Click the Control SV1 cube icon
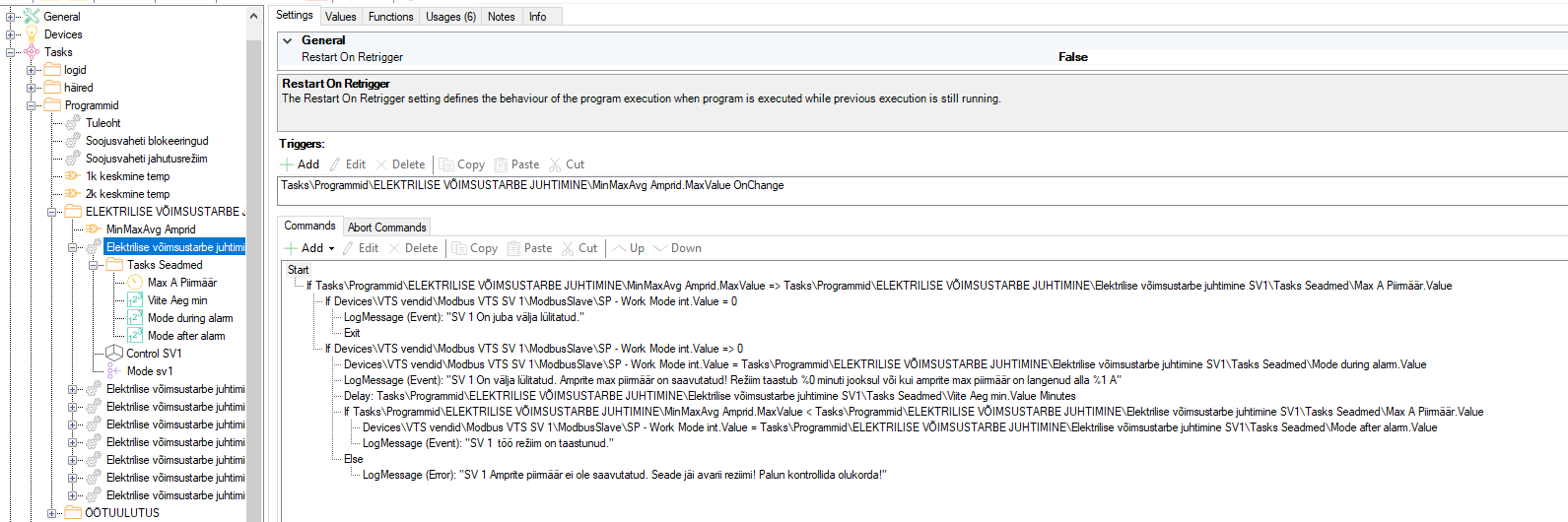1568x522 pixels. pos(114,354)
